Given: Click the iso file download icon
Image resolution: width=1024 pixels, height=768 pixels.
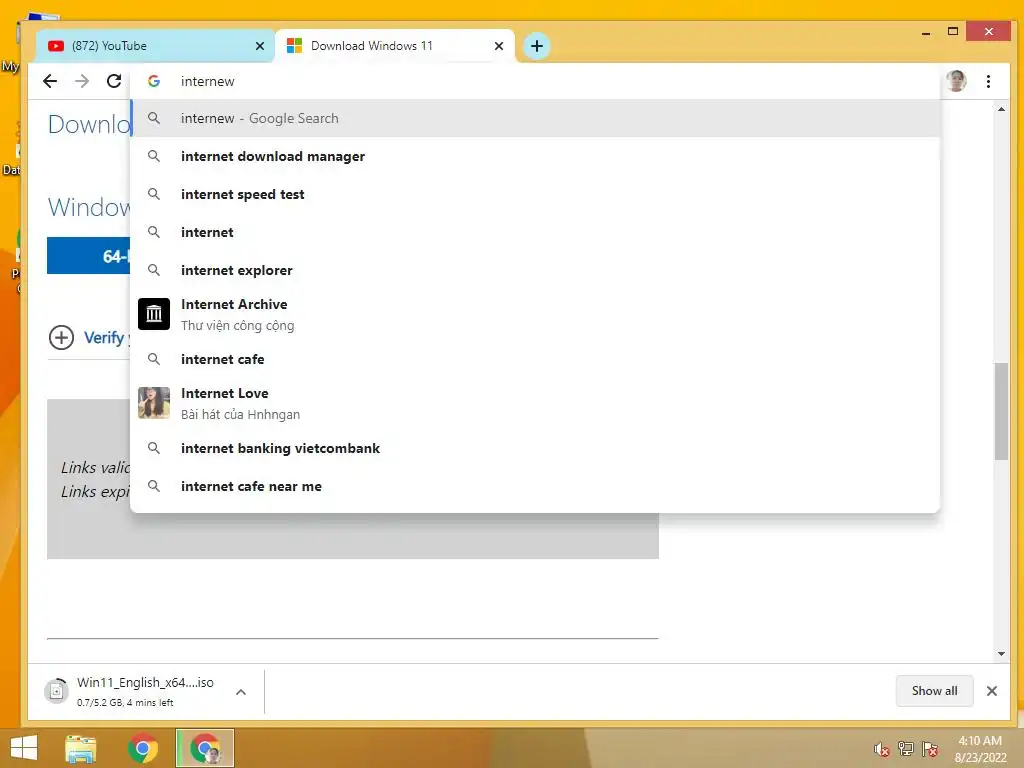Looking at the screenshot, I should [x=56, y=691].
